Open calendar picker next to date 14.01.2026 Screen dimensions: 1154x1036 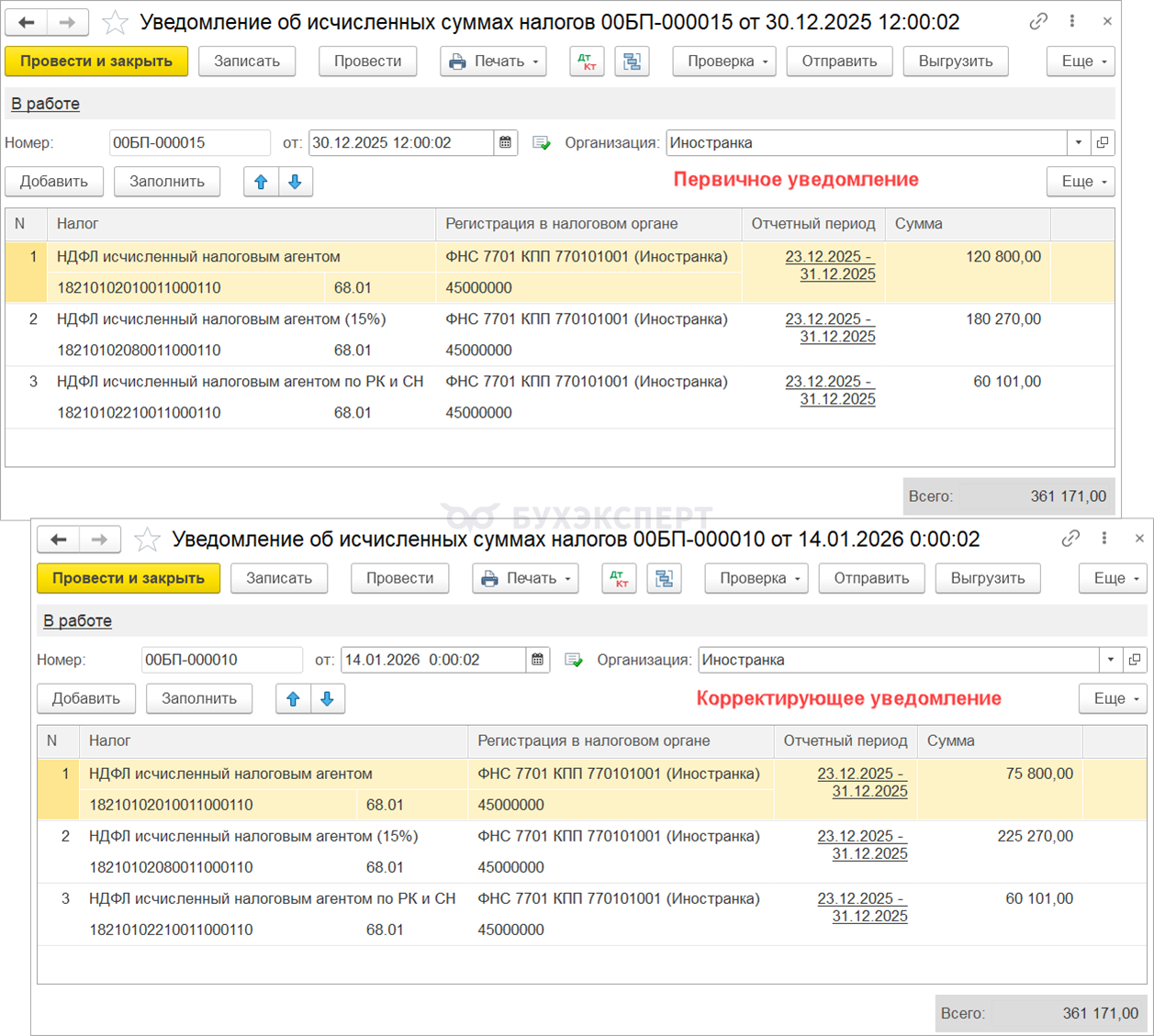point(537,660)
